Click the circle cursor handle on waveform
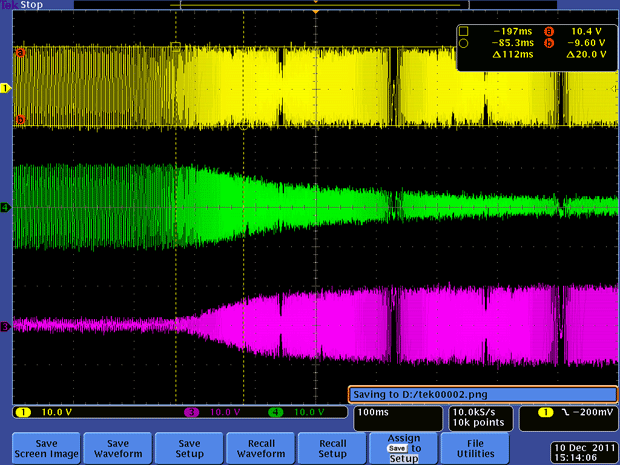620x465 pixels. (x=244, y=126)
